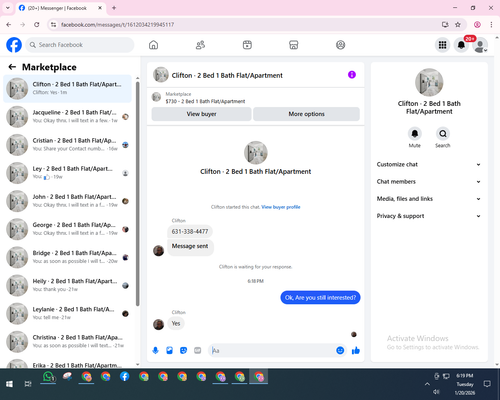Open WhatsApp from the taskbar
Viewport: 500px width, 400px height.
[x=48, y=377]
